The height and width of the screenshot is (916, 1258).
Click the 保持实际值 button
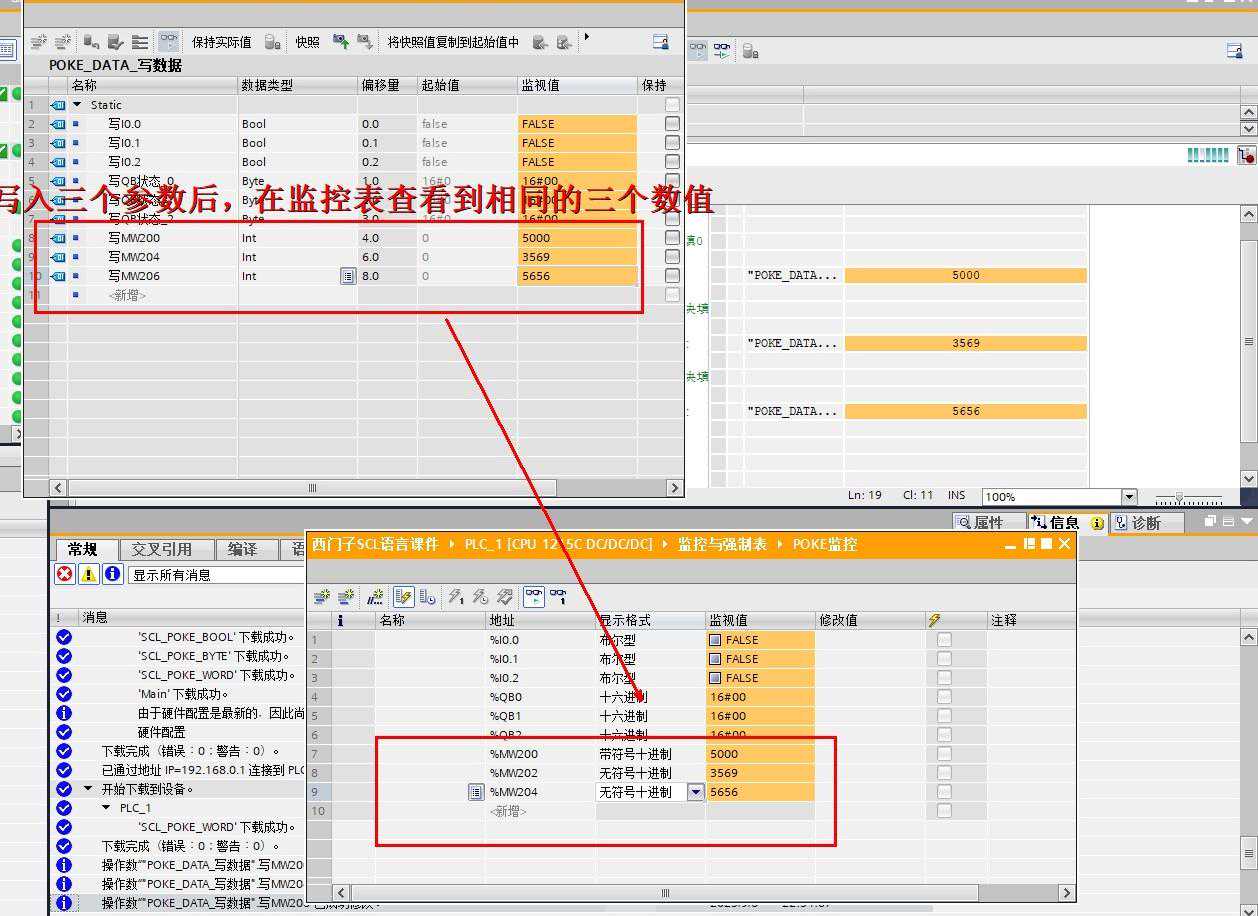[221, 42]
